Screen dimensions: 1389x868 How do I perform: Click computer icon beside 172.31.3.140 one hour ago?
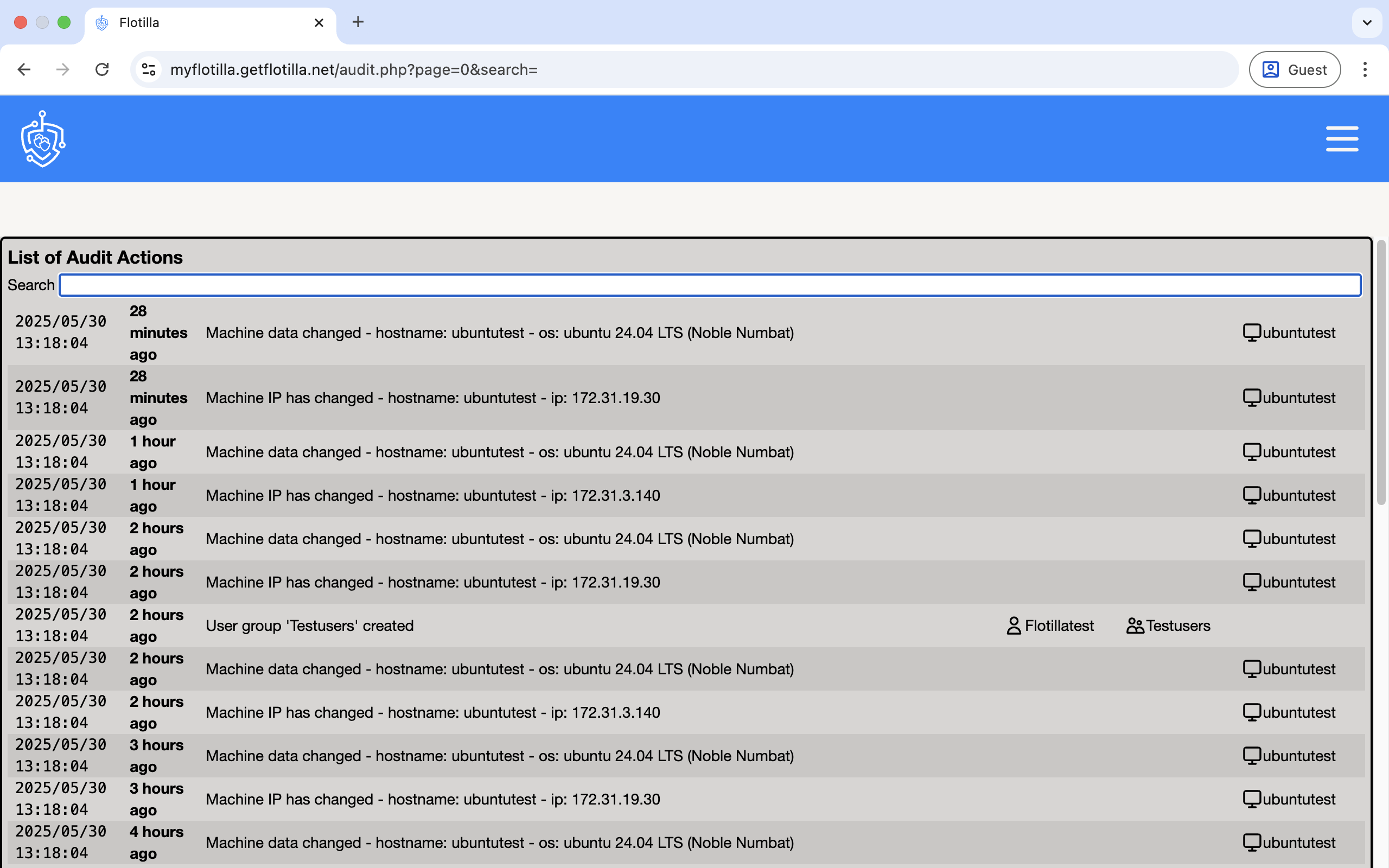1251,495
